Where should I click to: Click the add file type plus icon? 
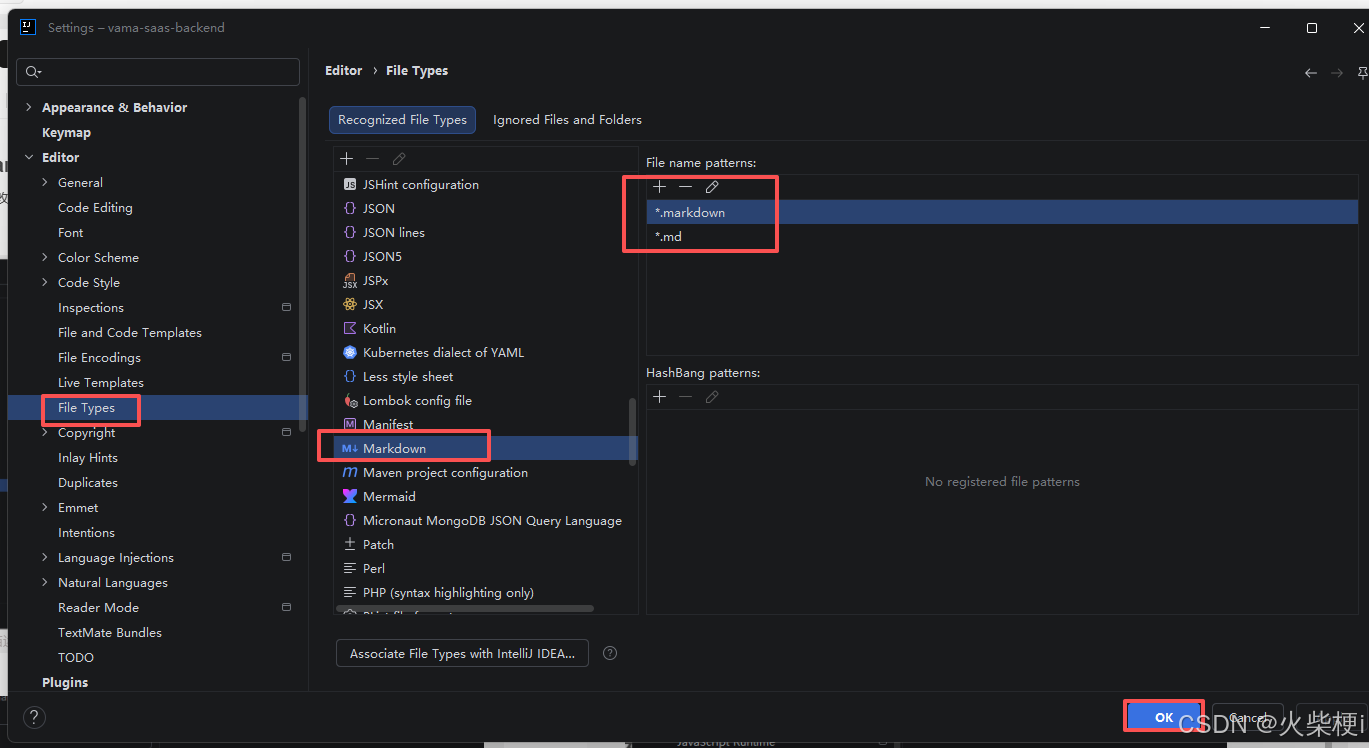pyautogui.click(x=347, y=159)
